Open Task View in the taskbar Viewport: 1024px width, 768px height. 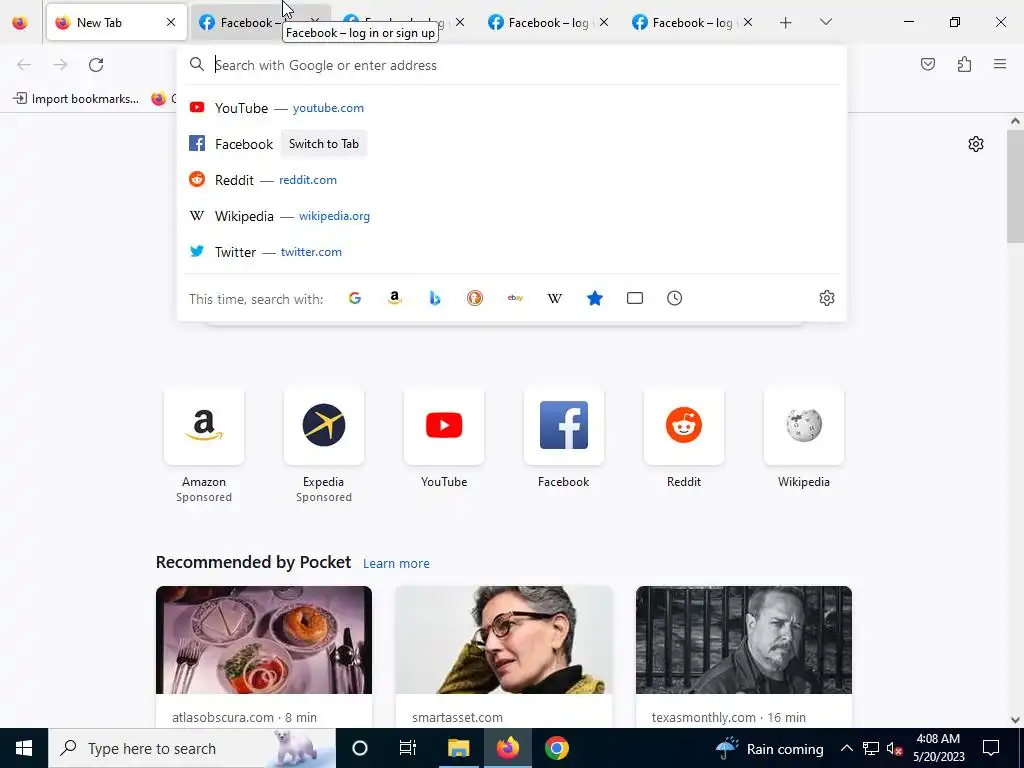pos(408,748)
